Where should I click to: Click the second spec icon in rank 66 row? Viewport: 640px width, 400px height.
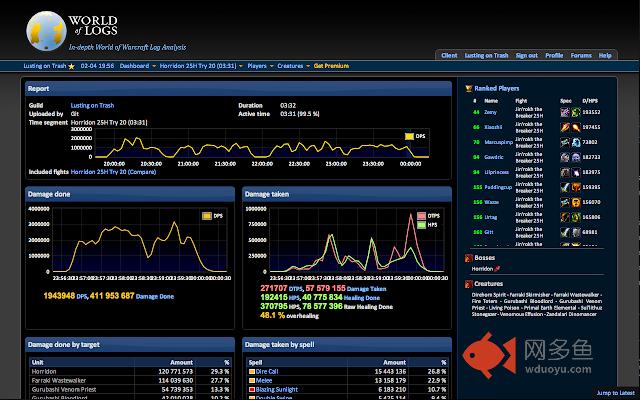576,127
